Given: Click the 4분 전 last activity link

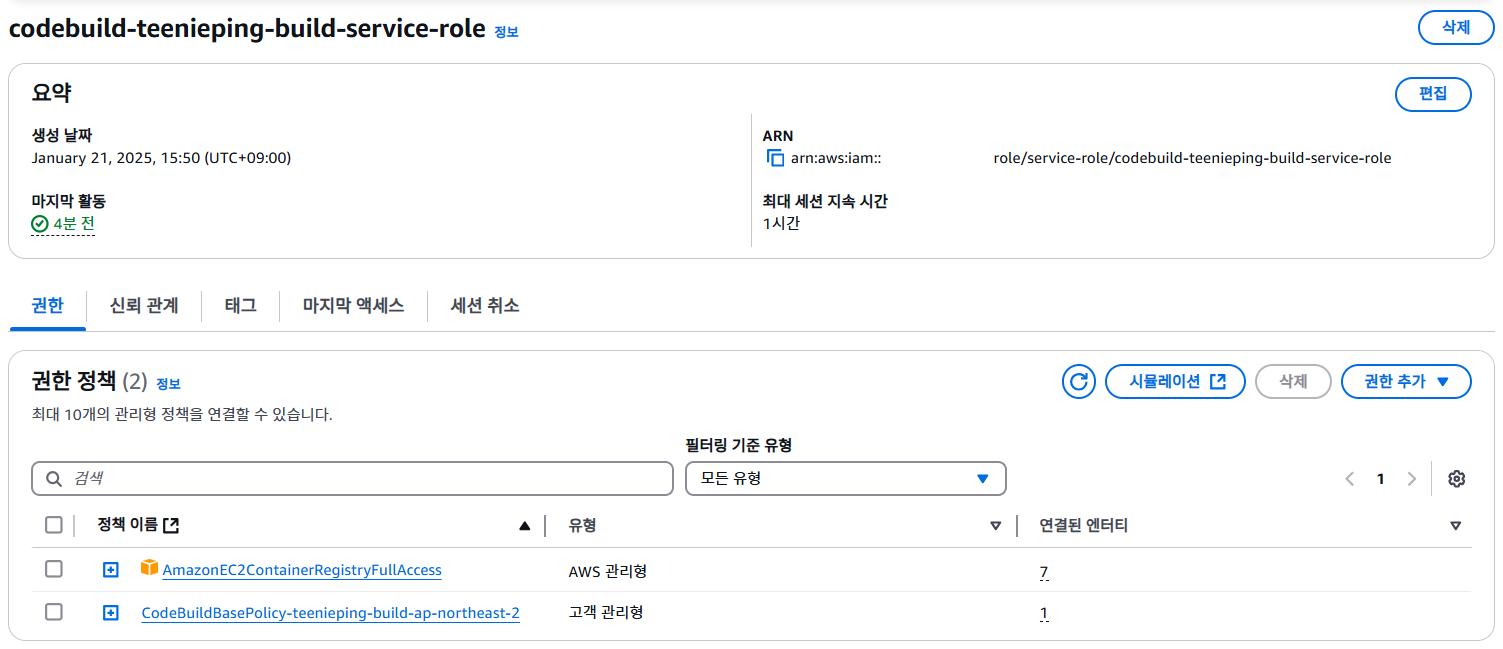Looking at the screenshot, I should click(74, 224).
